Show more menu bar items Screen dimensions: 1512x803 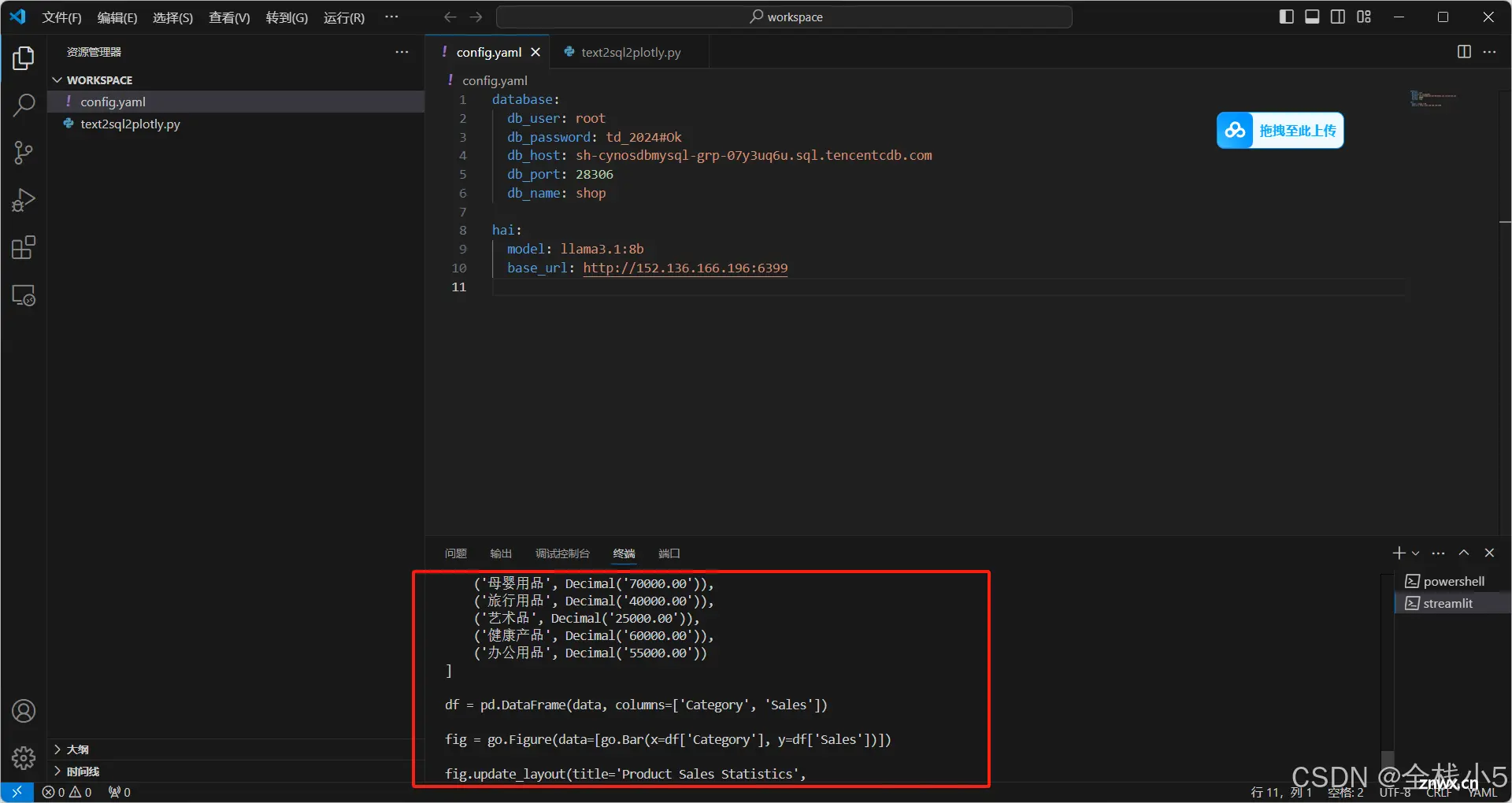pos(391,17)
